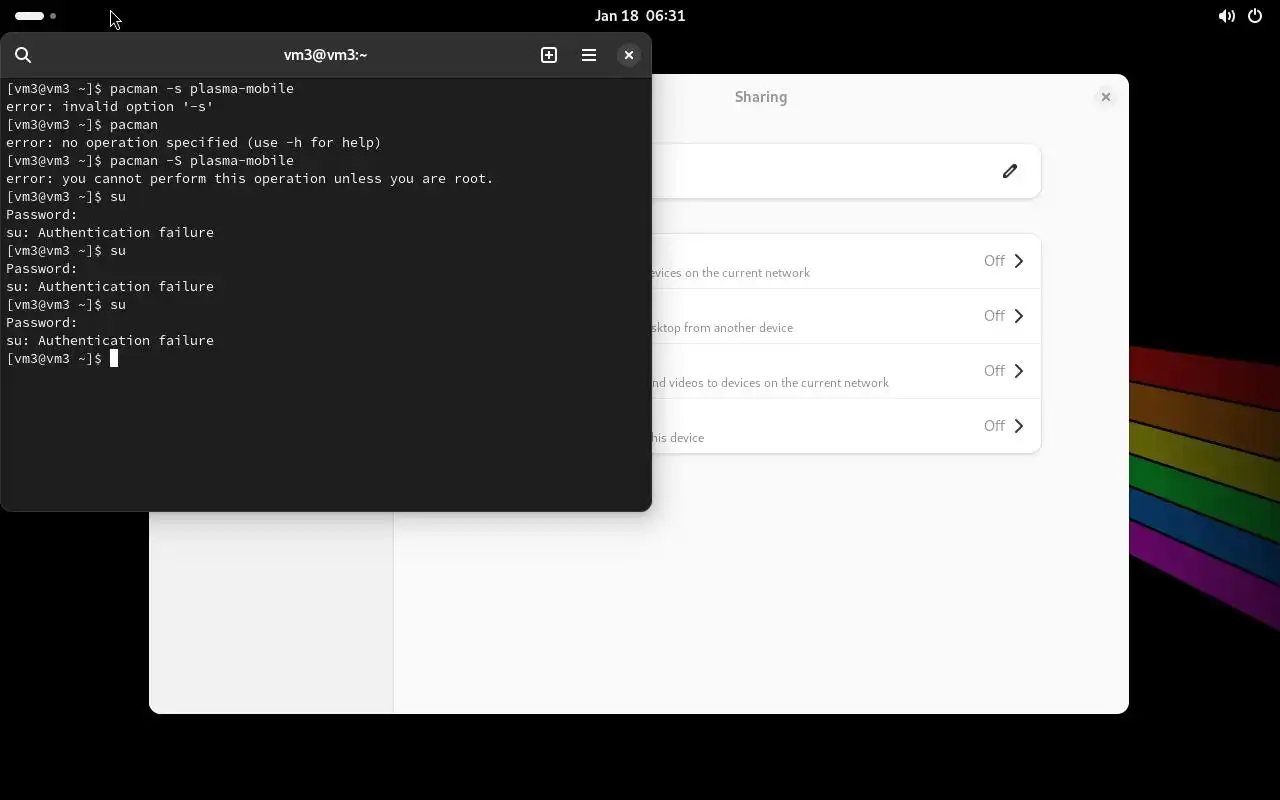Click the Activities workspace indicator
Screen dimensions: 1280x800
pos(36,16)
